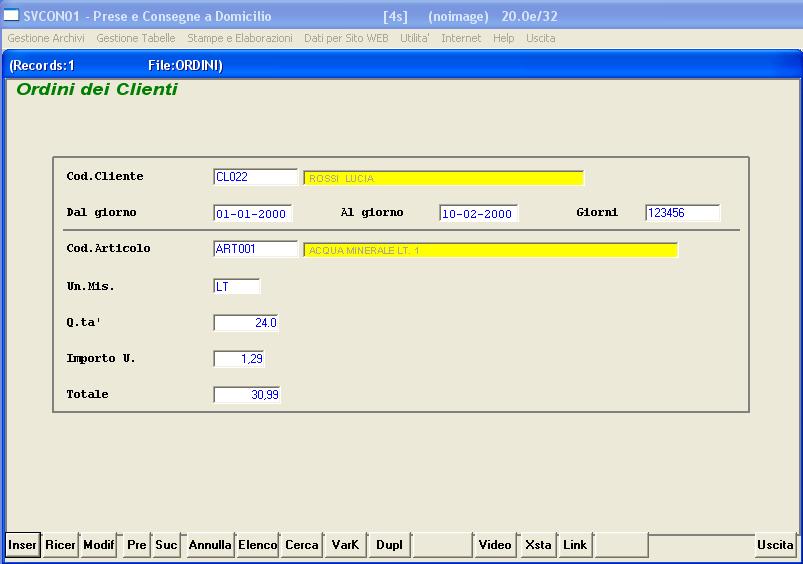Click the Totale label
803x564 pixels.
pyautogui.click(x=88, y=394)
